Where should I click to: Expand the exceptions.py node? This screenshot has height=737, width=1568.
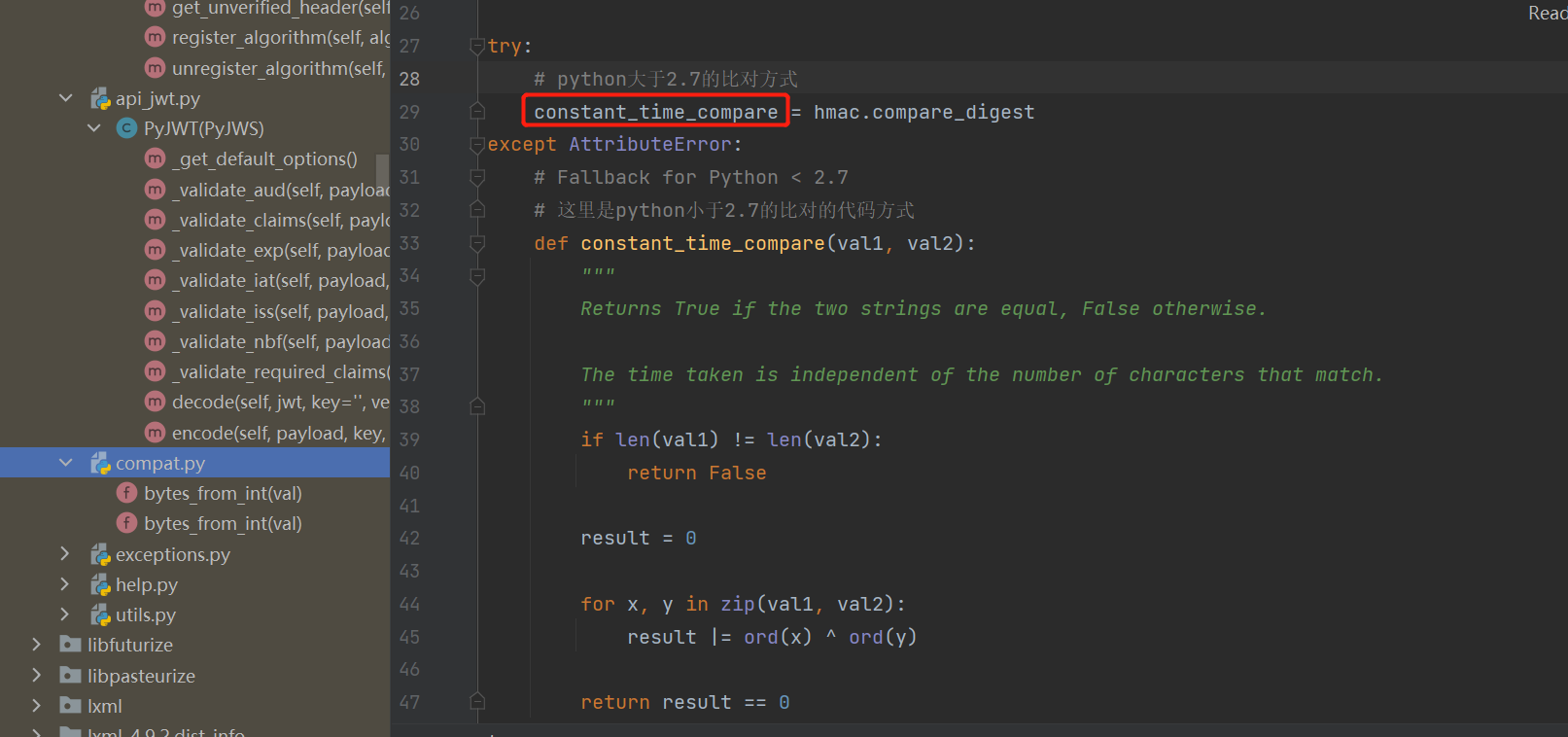tap(65, 554)
